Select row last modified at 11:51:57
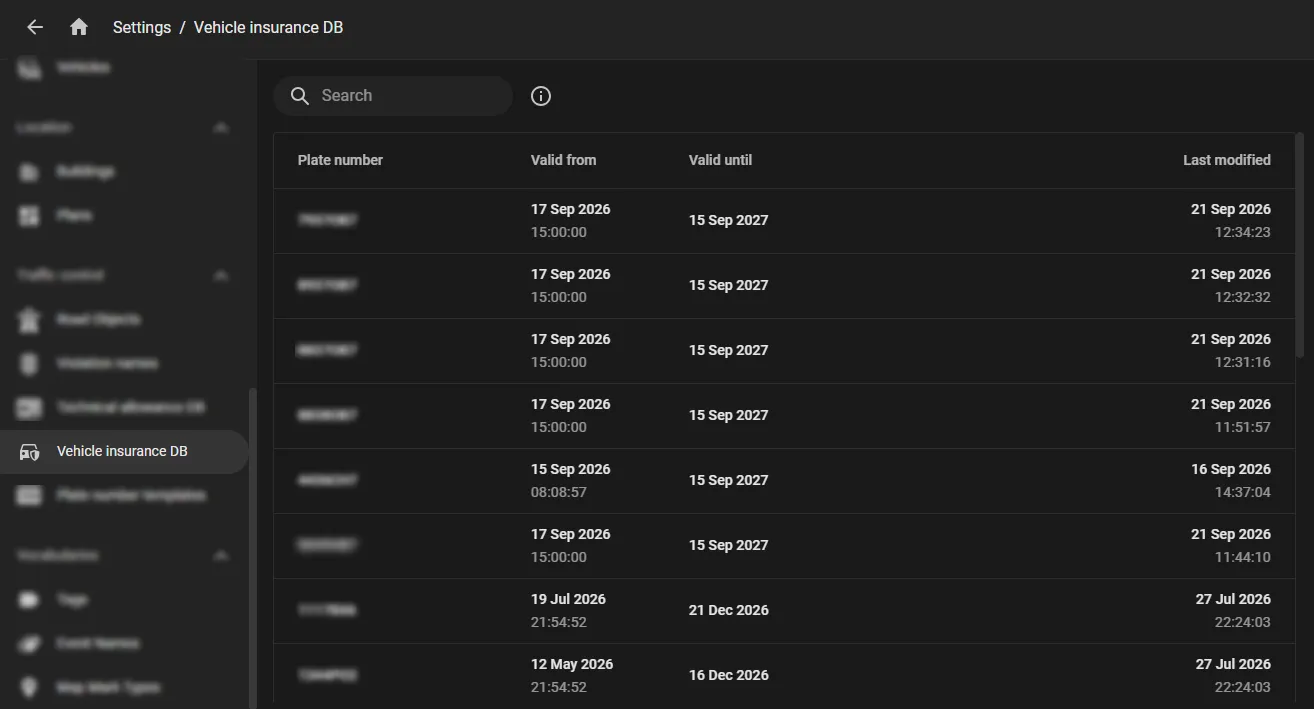 pyautogui.click(x=784, y=416)
